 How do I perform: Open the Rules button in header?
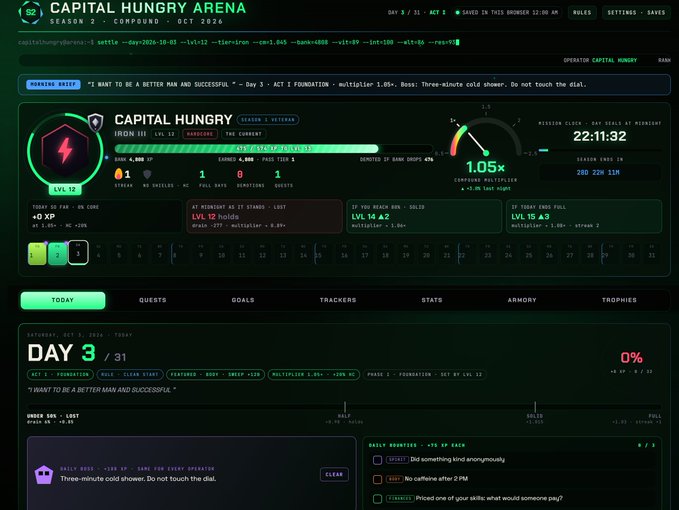(582, 13)
